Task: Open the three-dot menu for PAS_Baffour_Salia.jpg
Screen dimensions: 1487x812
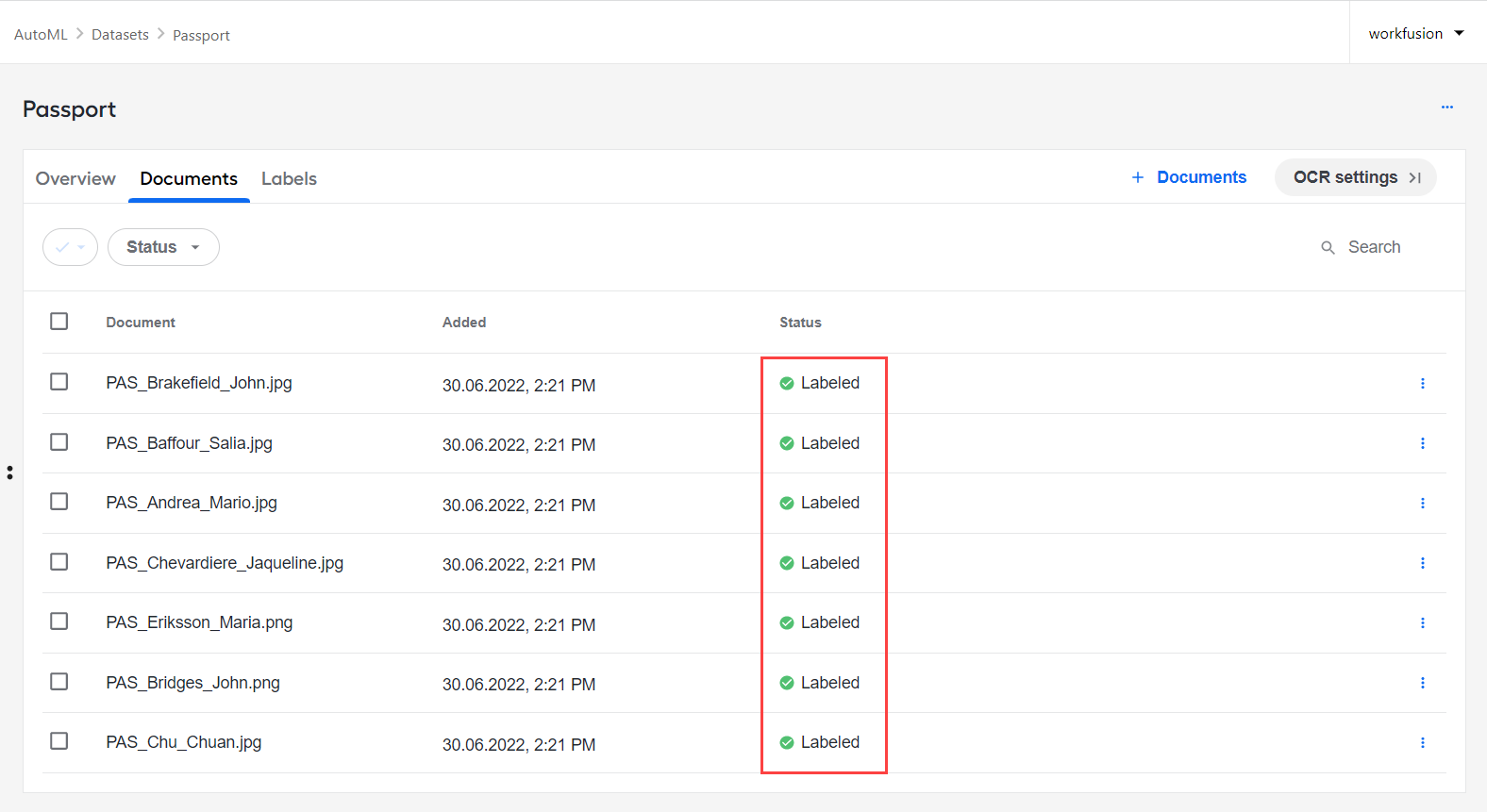Action: point(1423,443)
